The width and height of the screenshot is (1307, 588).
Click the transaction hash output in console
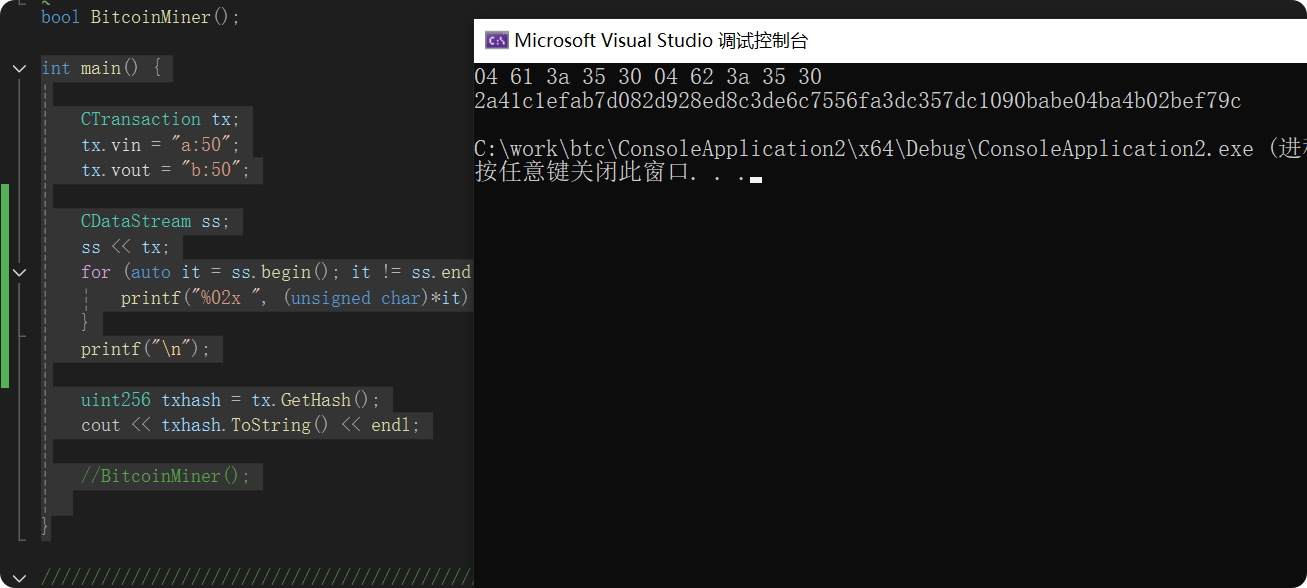pos(858,101)
